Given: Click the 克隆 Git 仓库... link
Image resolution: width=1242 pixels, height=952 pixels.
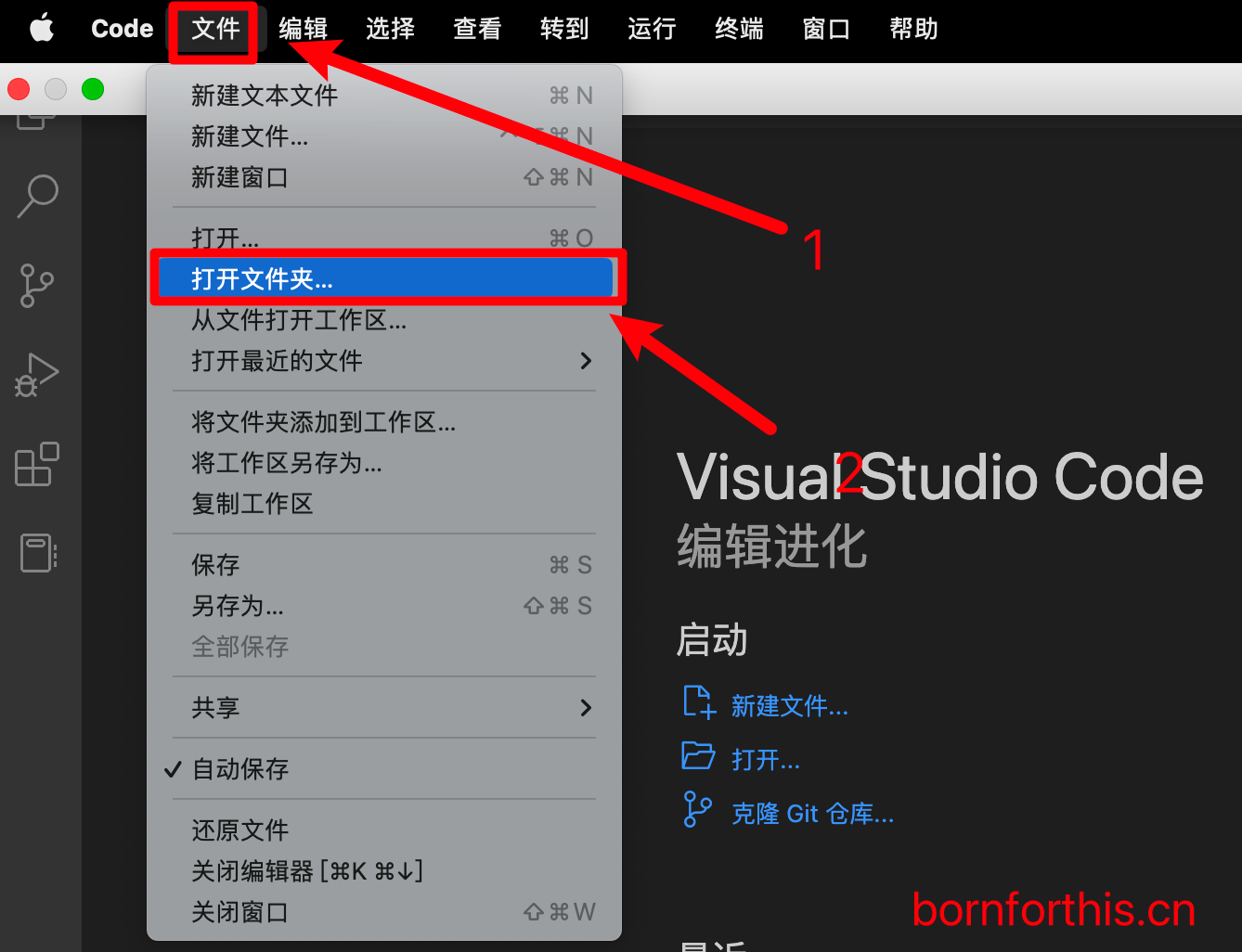Looking at the screenshot, I should (812, 814).
